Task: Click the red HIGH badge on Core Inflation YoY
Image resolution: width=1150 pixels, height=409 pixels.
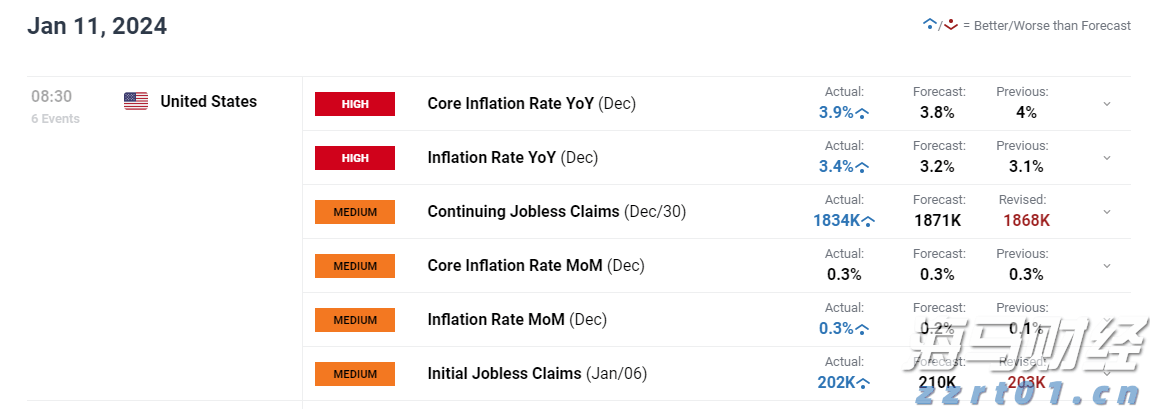Action: (x=355, y=104)
